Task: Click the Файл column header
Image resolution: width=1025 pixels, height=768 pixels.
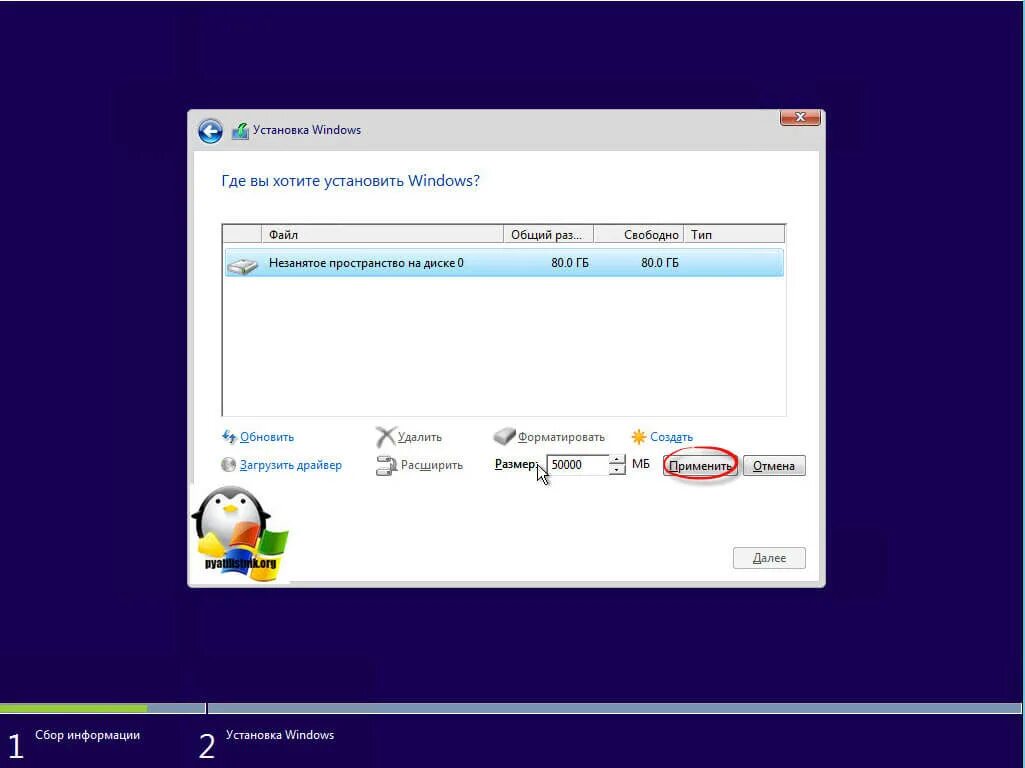Action: (382, 235)
